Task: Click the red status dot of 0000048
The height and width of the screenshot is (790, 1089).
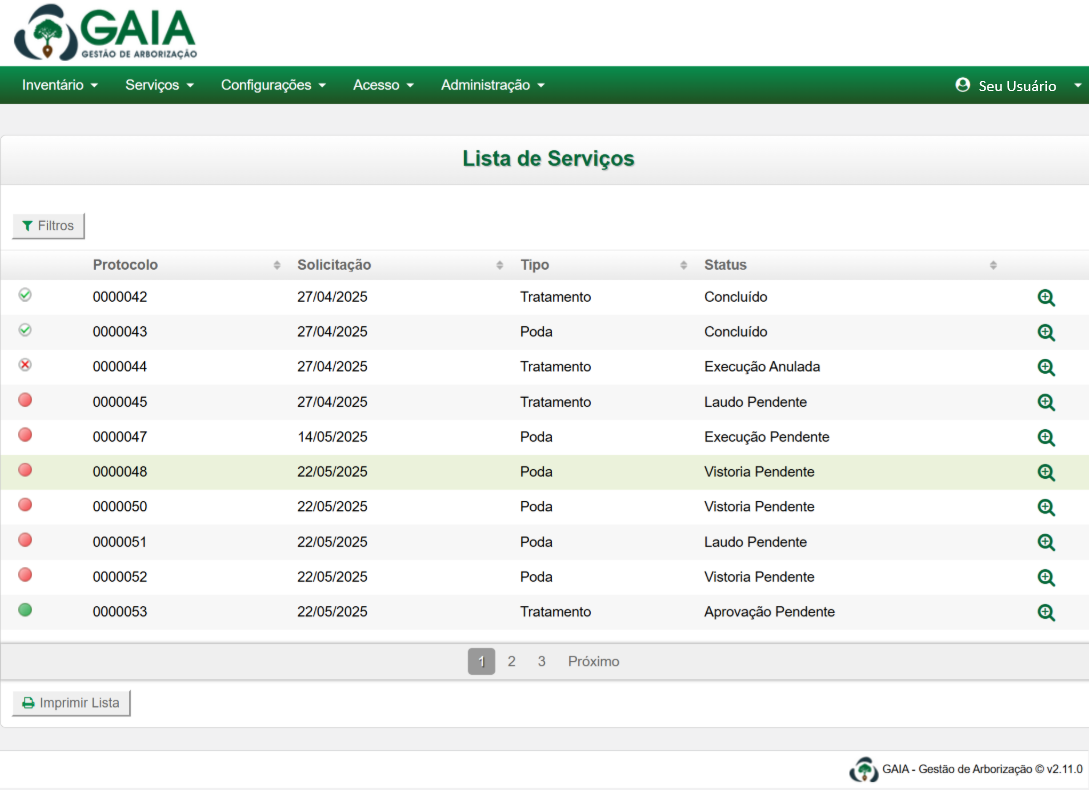Action: click(x=25, y=470)
